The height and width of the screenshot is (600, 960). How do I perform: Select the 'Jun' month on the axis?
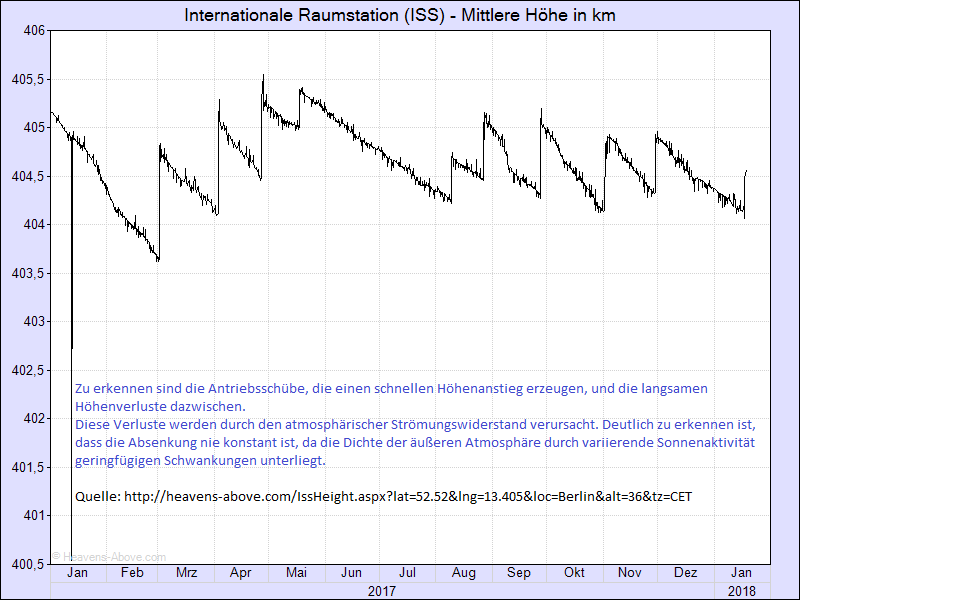tap(351, 573)
